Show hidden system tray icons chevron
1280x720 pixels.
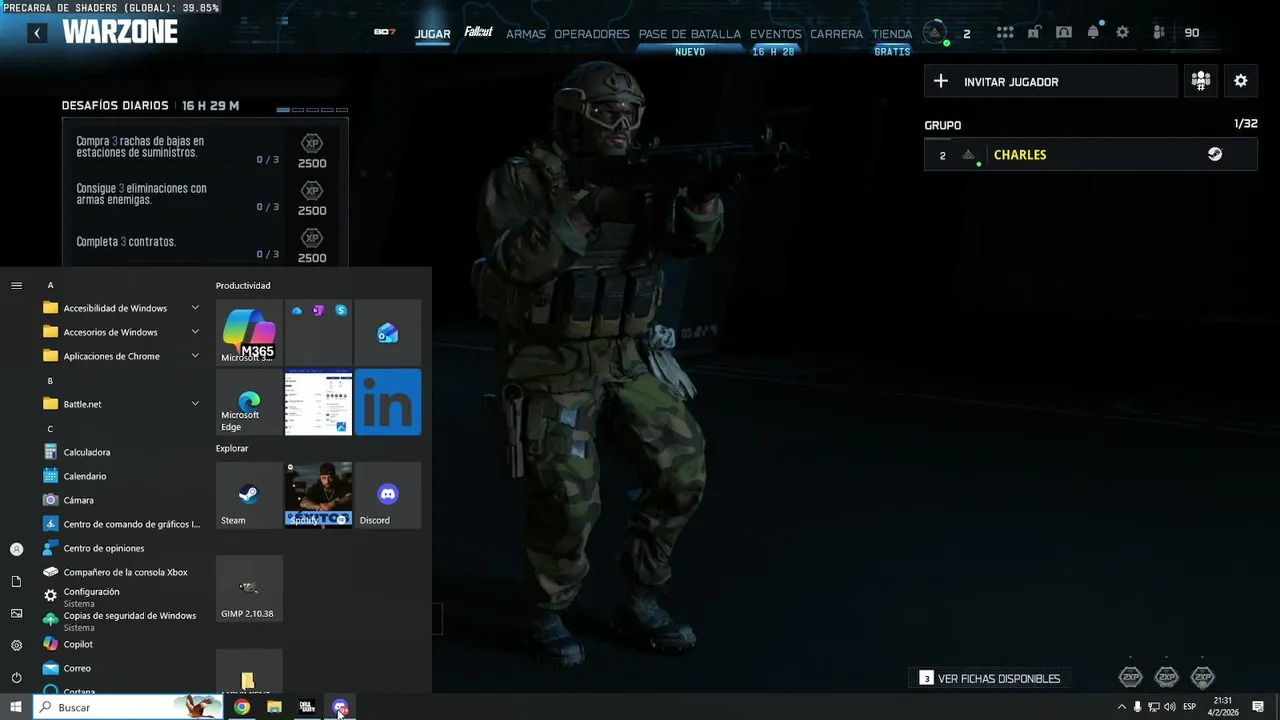pos(1121,707)
